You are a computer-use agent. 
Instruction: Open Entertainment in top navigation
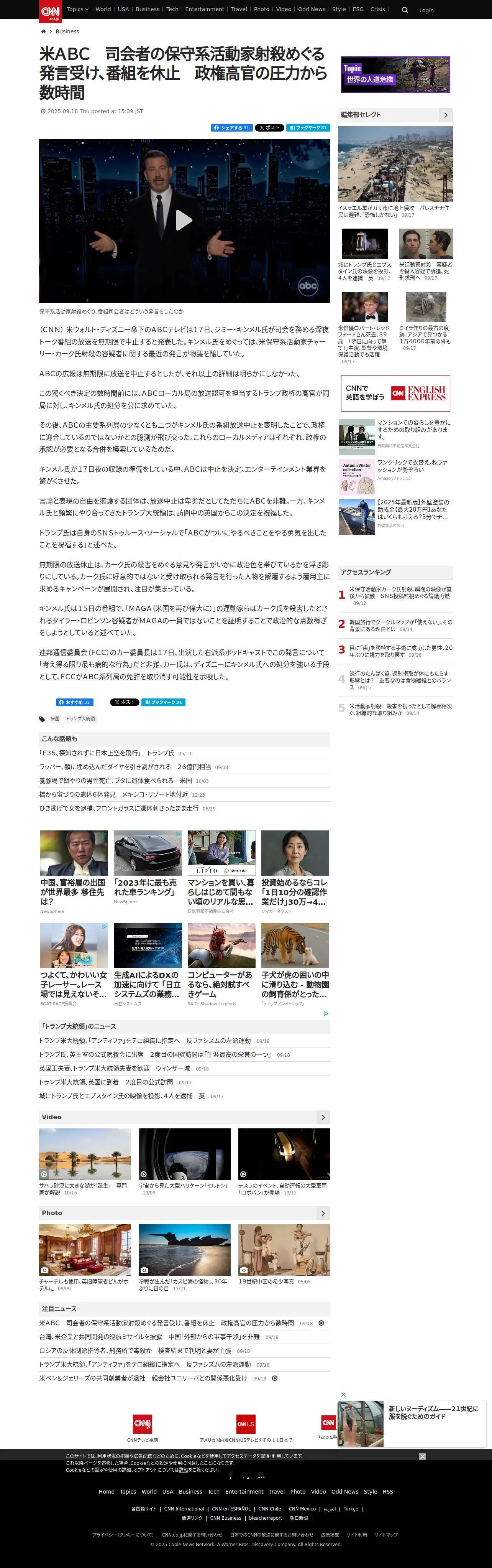[204, 9]
